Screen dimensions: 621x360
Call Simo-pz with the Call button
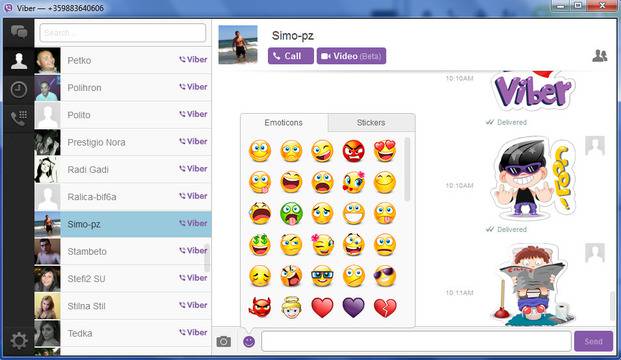(x=291, y=56)
